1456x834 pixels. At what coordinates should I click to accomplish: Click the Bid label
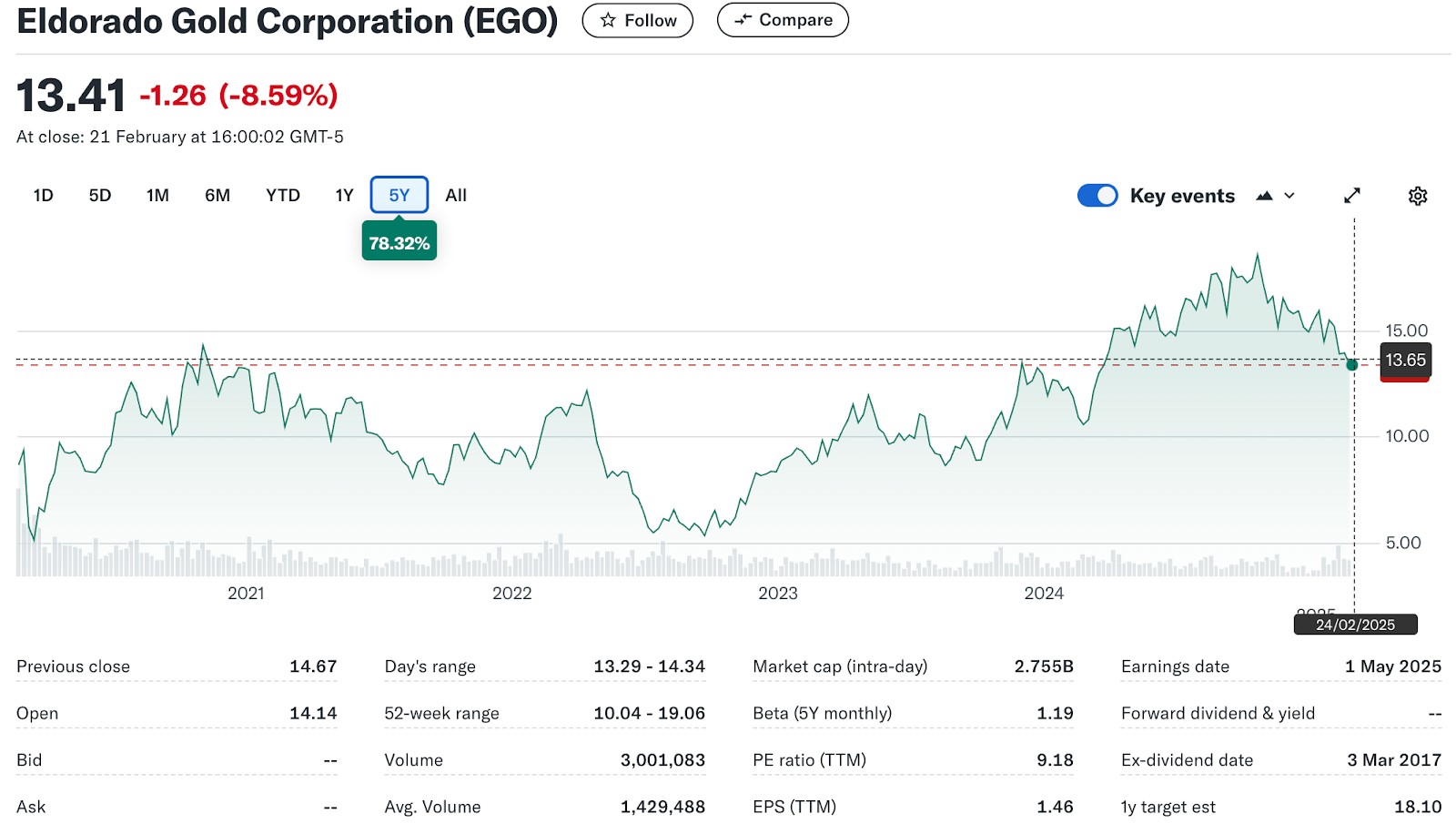pyautogui.click(x=29, y=760)
